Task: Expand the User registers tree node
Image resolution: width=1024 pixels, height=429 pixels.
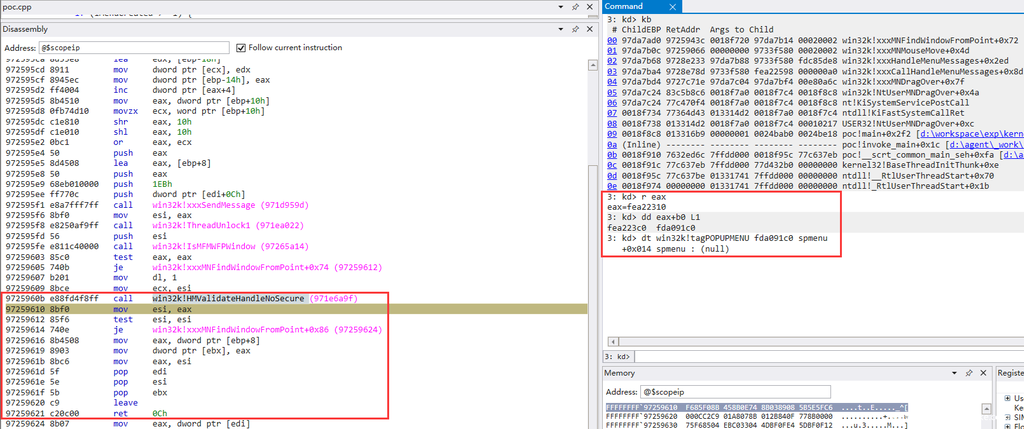Action: click(1007, 398)
